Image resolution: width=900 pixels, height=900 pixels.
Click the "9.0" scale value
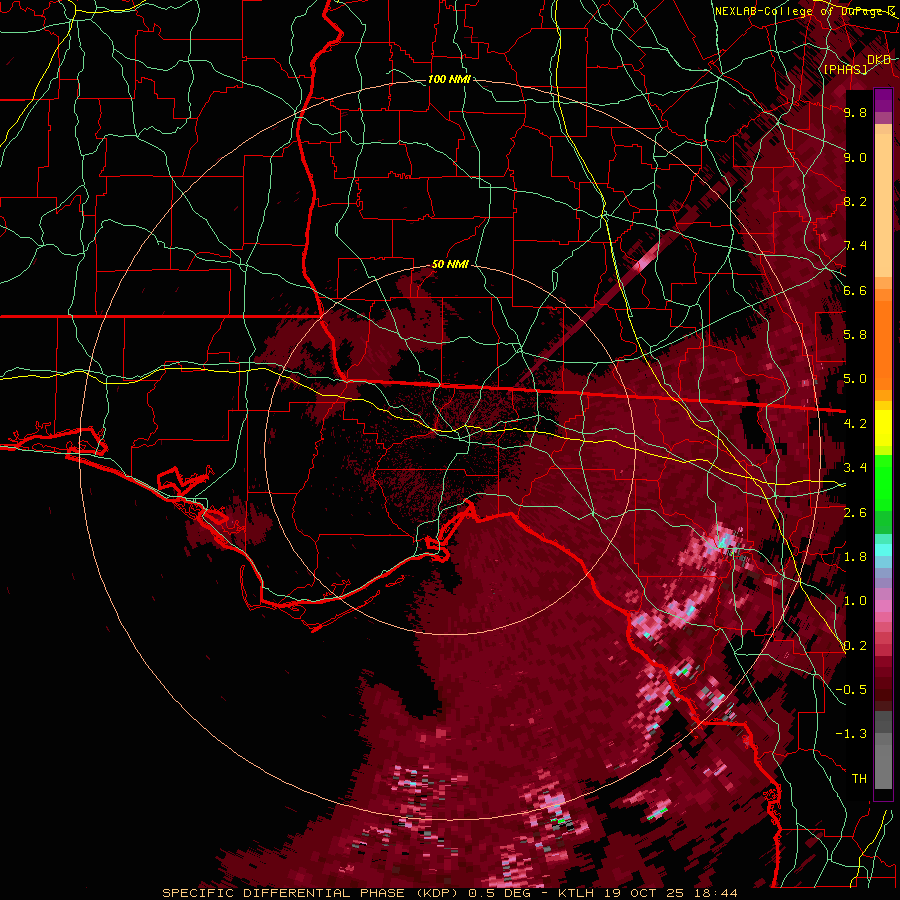pyautogui.click(x=855, y=157)
